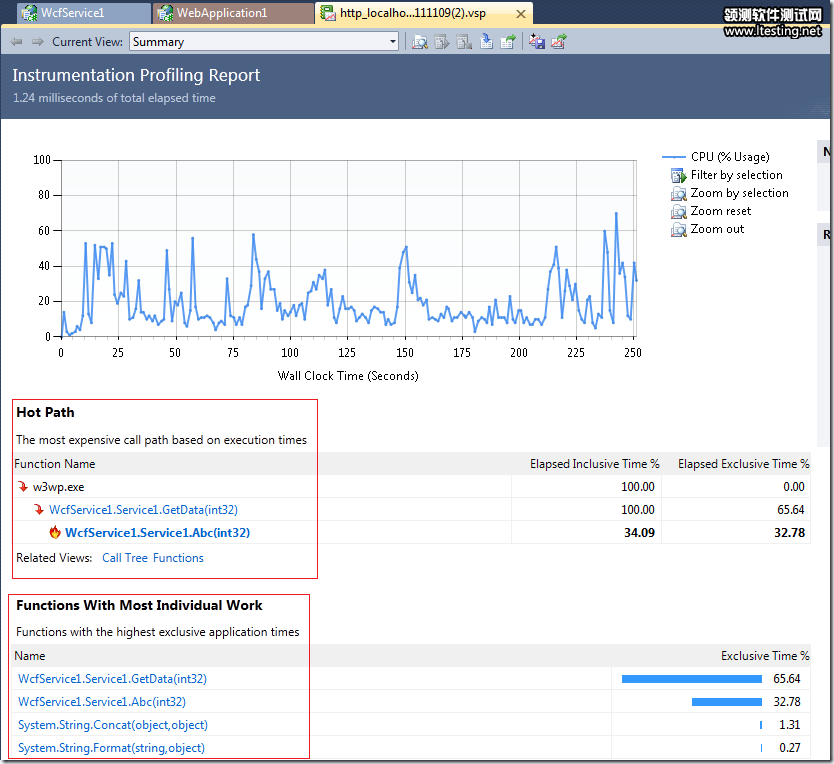834x764 pixels.
Task: Switch to the WcfService1 tab
Action: 84,13
